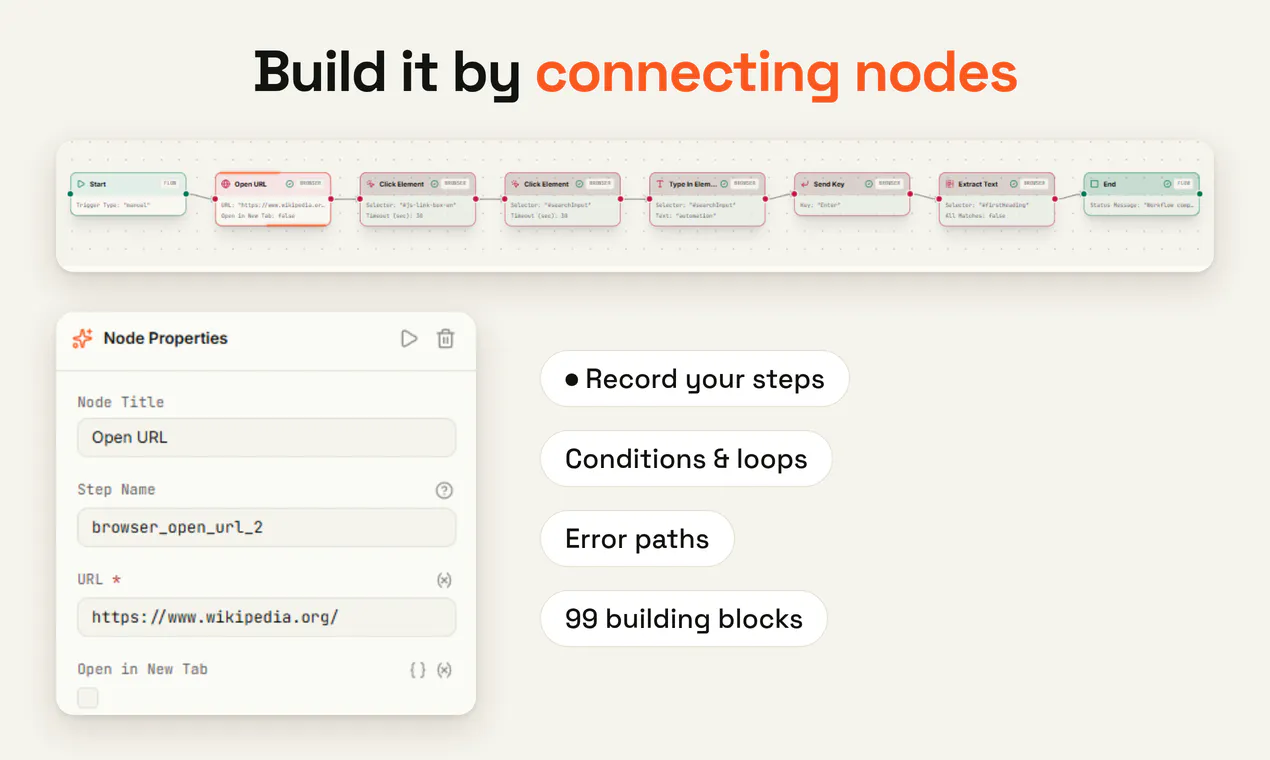
Task: Click the curly braces icon for Open in New Tab
Action: pos(418,670)
